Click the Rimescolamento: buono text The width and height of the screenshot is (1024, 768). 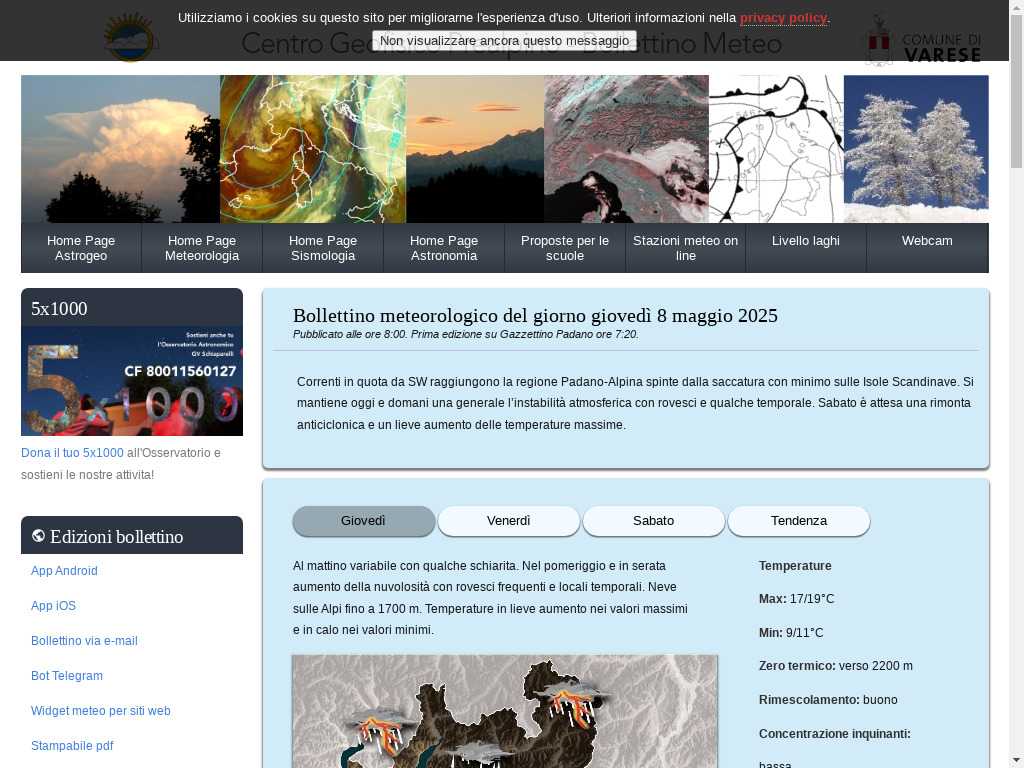(x=828, y=700)
